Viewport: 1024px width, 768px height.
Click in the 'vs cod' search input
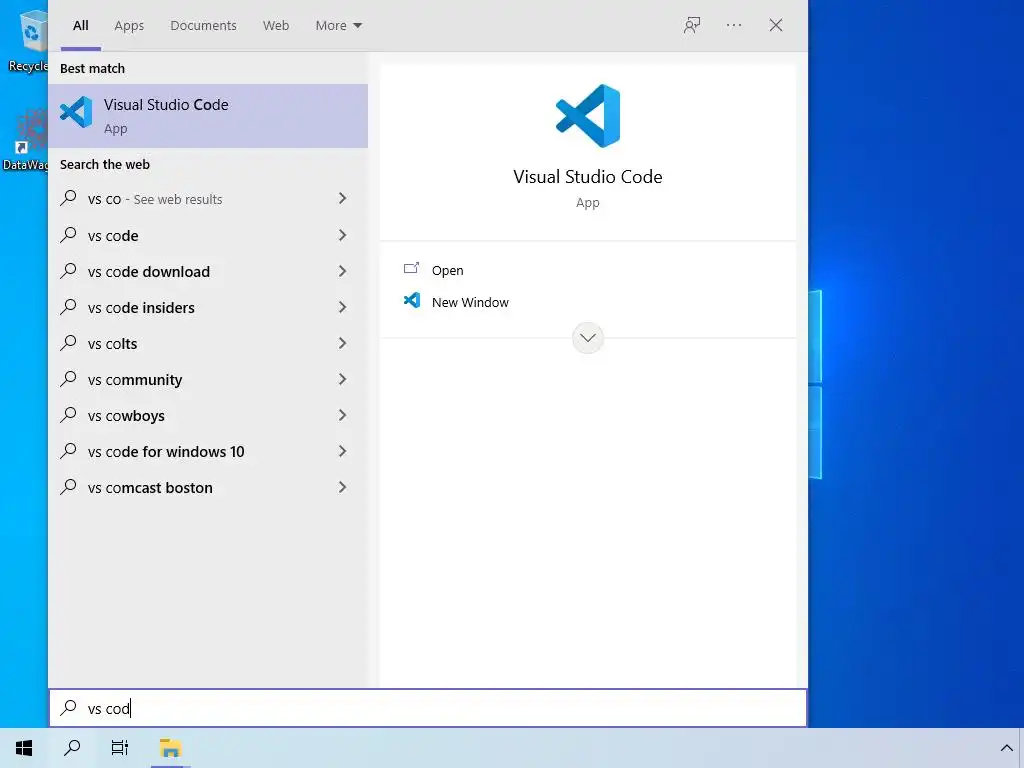coord(428,708)
